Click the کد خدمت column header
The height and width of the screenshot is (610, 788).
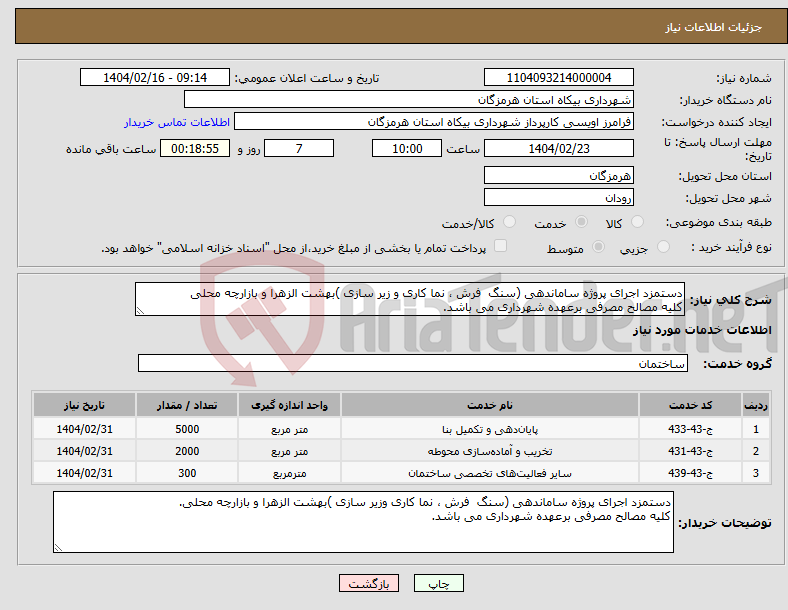pos(691,405)
